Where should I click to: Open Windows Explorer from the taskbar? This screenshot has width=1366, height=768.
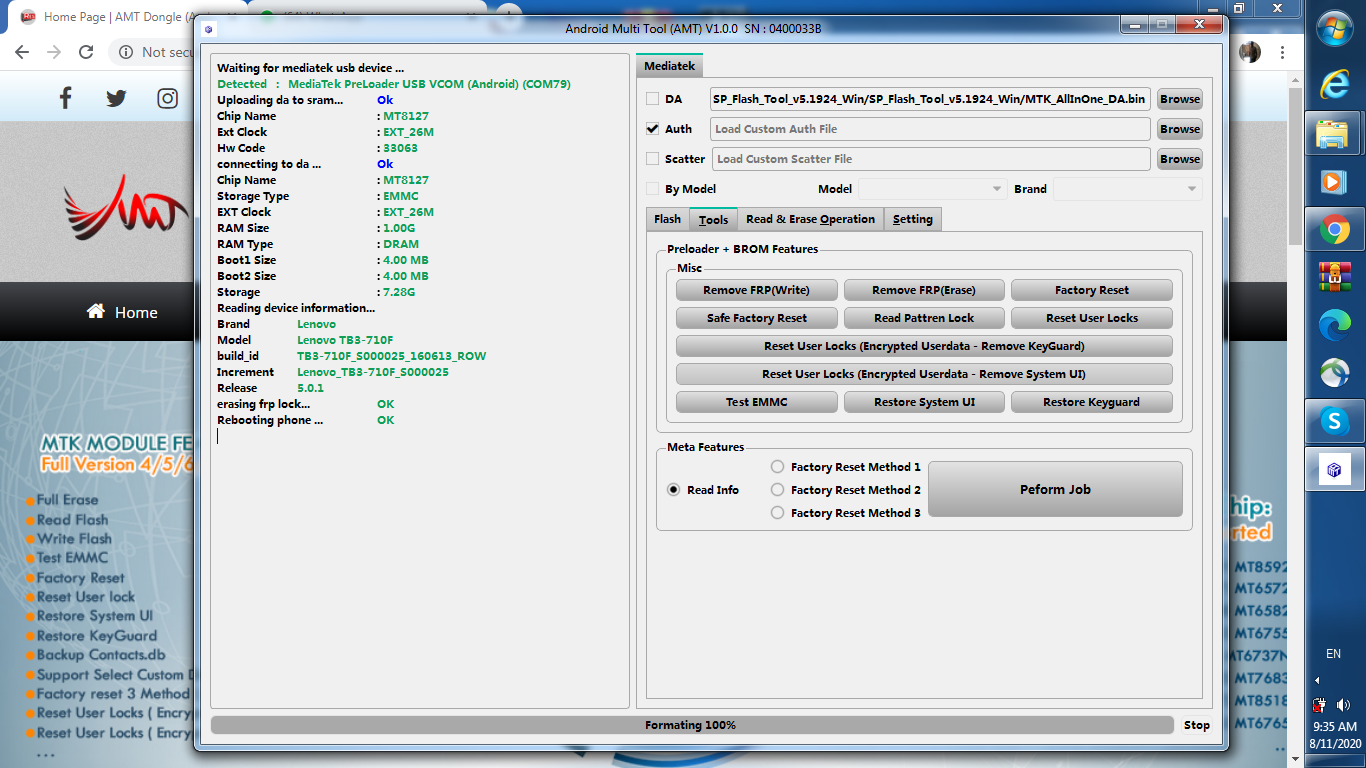[1334, 133]
